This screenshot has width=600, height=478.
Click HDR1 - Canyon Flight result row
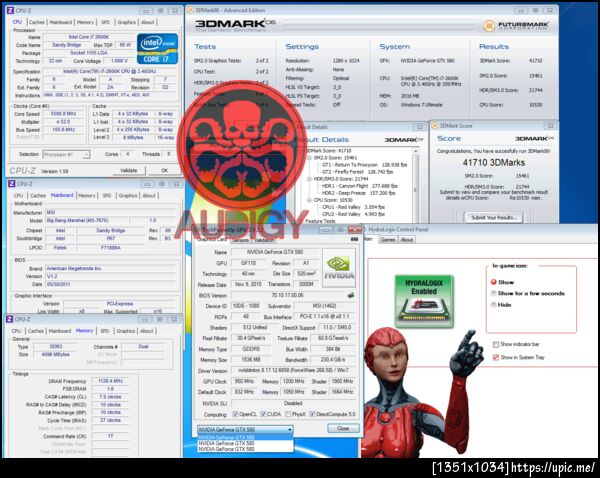[360, 186]
